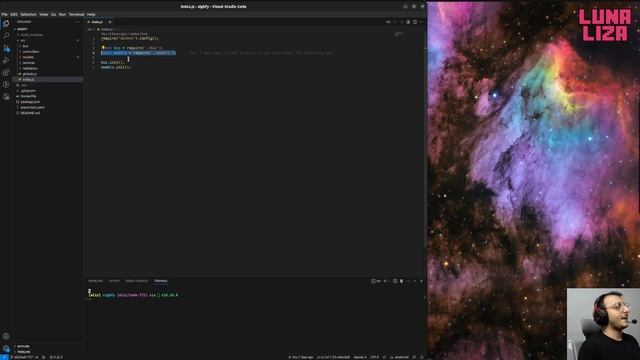Screen dimensions: 640x360
Task: Open the View menu
Action: pos(44,14)
